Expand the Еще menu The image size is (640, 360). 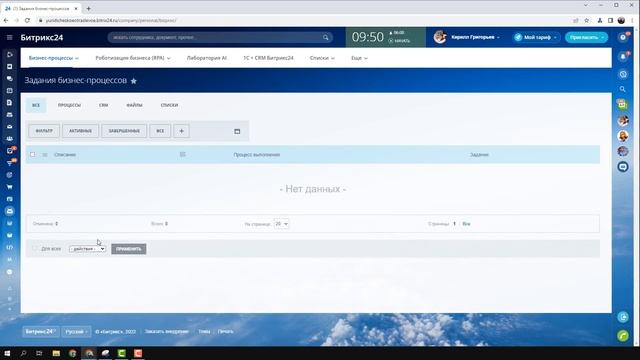click(x=359, y=58)
